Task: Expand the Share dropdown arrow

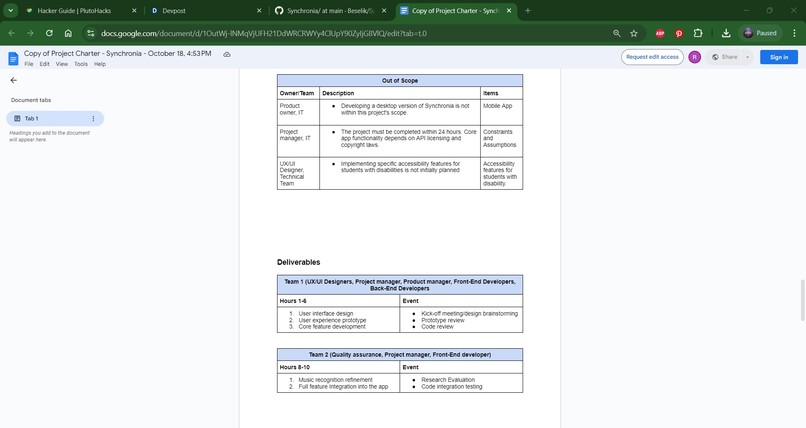Action: (747, 57)
